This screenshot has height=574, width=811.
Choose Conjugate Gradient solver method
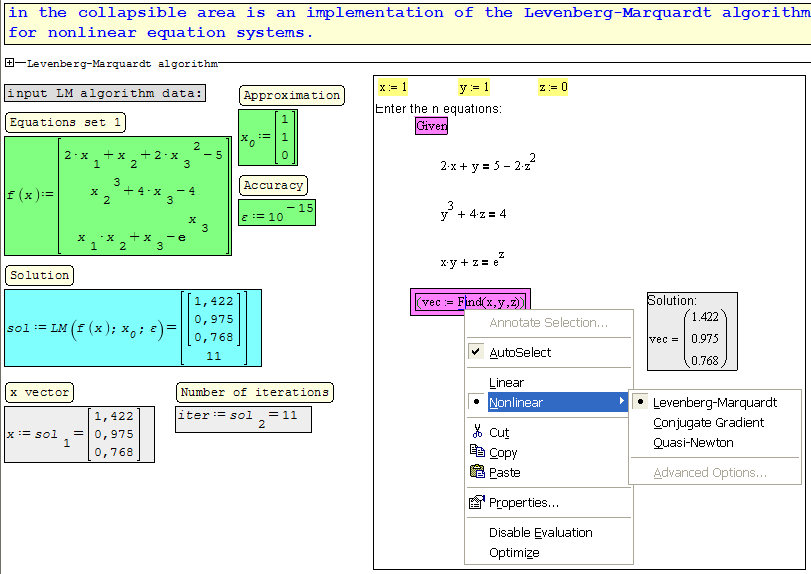tap(708, 422)
